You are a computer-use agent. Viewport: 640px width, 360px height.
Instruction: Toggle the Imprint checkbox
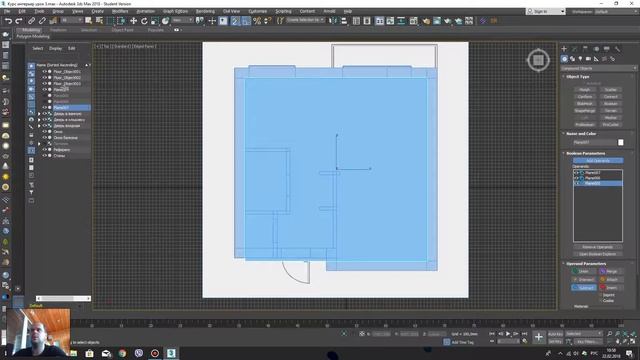[x=601, y=295]
